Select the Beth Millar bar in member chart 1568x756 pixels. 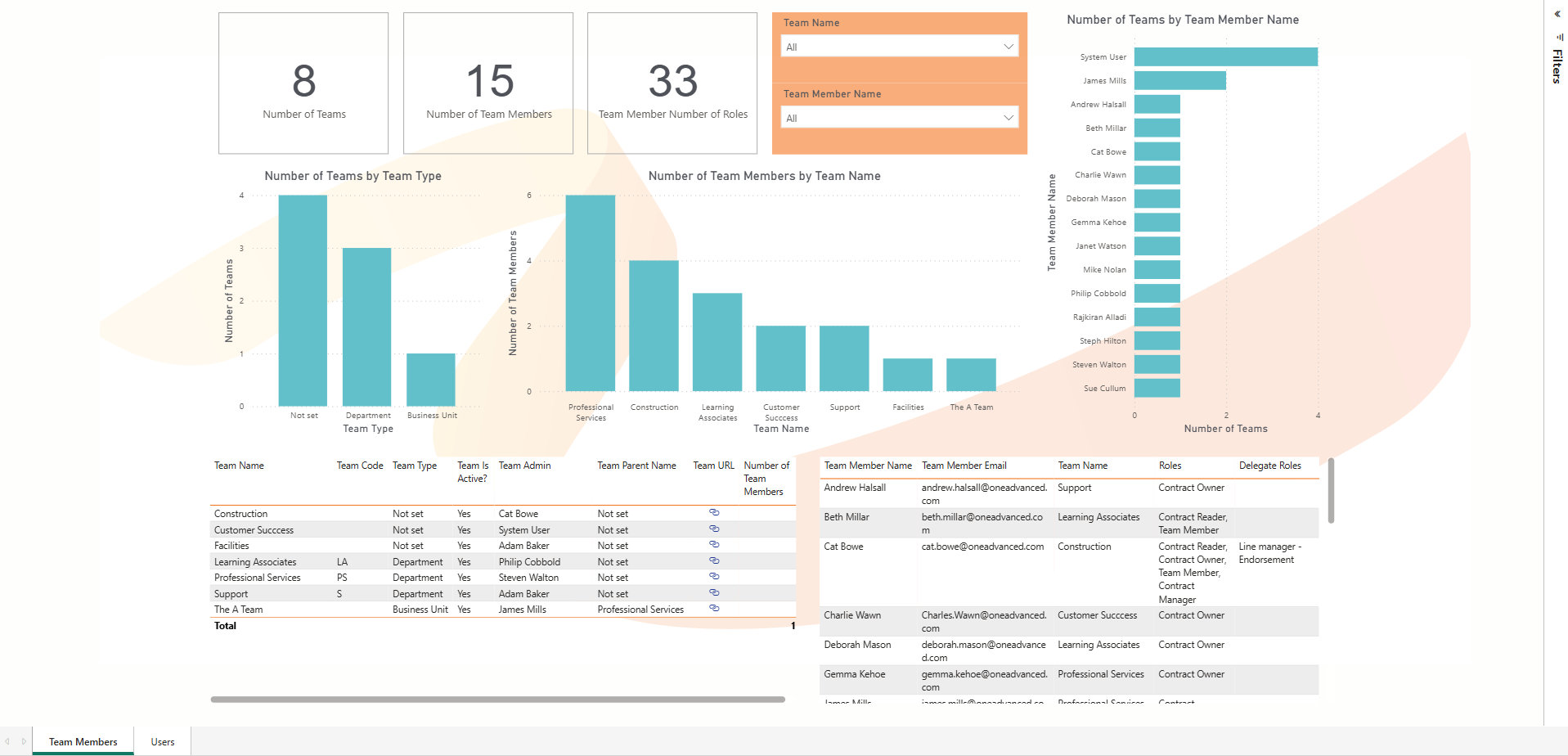pos(1157,128)
